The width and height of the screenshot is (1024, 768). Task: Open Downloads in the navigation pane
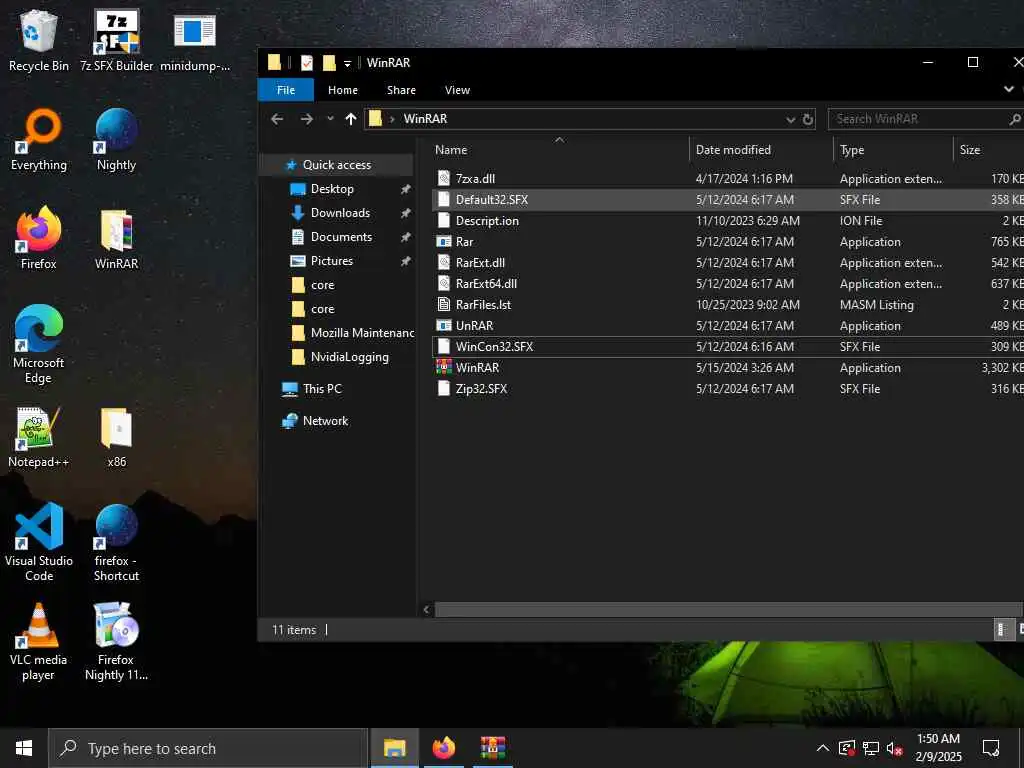pos(340,213)
